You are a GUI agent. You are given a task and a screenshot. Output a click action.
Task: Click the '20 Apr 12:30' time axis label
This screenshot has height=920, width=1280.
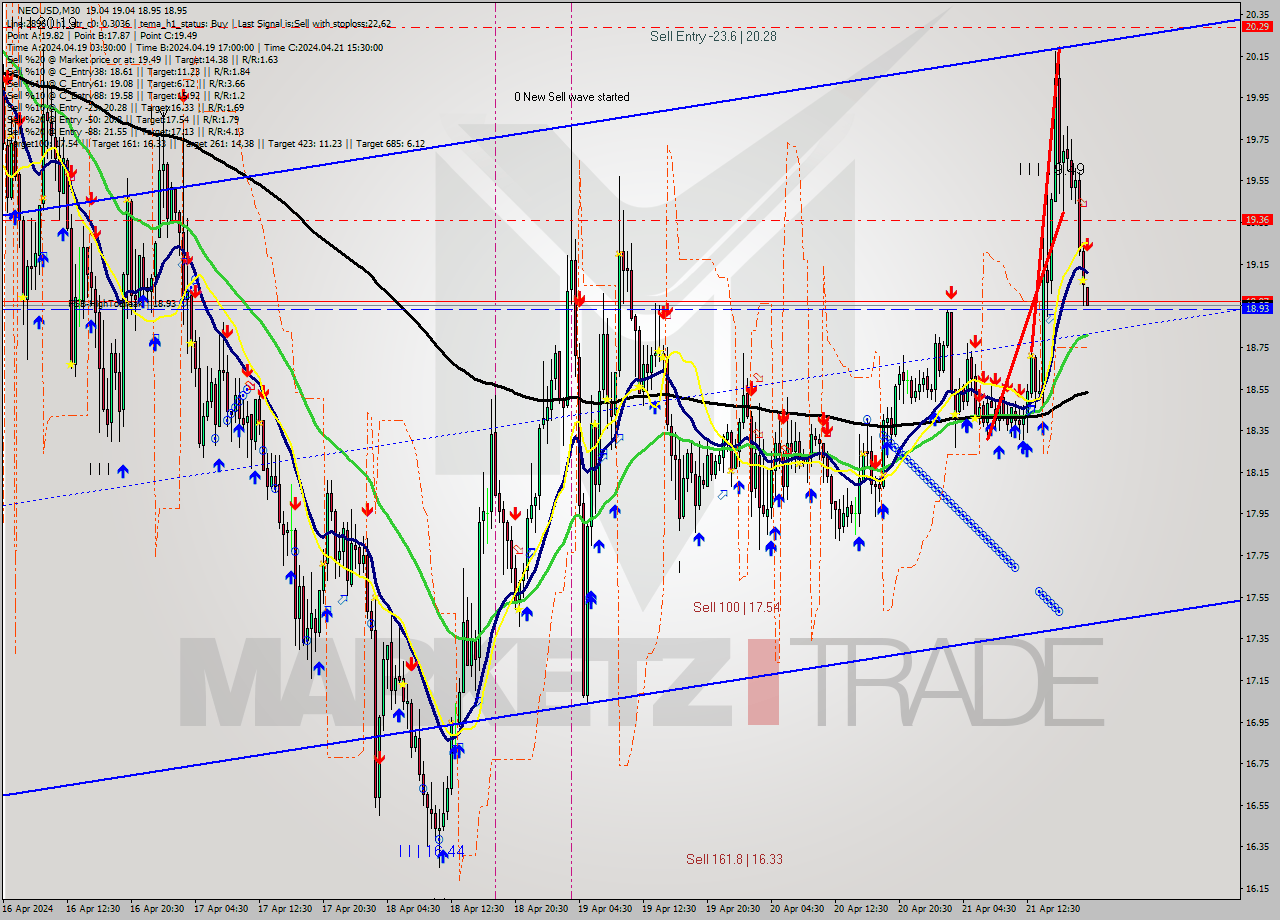pos(860,909)
